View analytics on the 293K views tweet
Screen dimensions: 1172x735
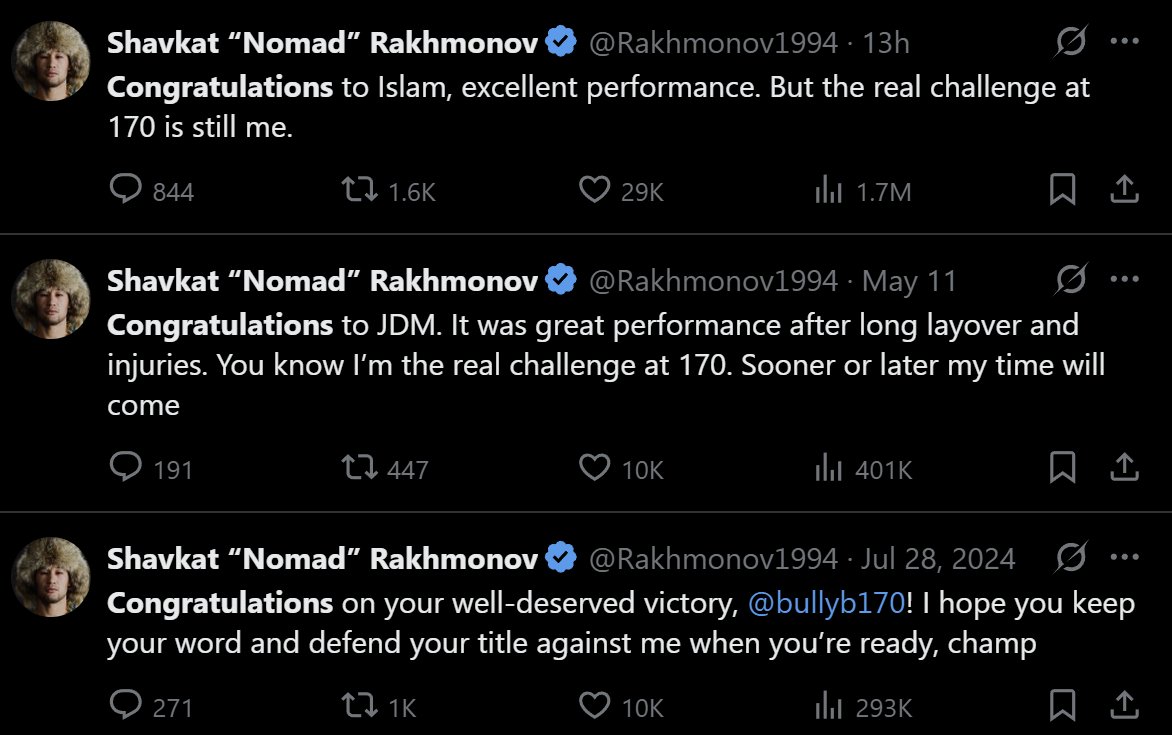pos(829,706)
